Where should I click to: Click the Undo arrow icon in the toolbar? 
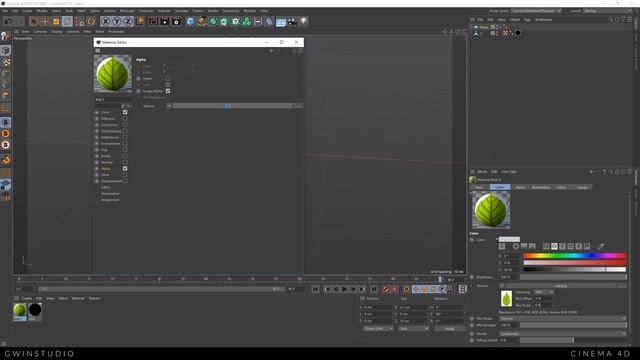click(8, 21)
